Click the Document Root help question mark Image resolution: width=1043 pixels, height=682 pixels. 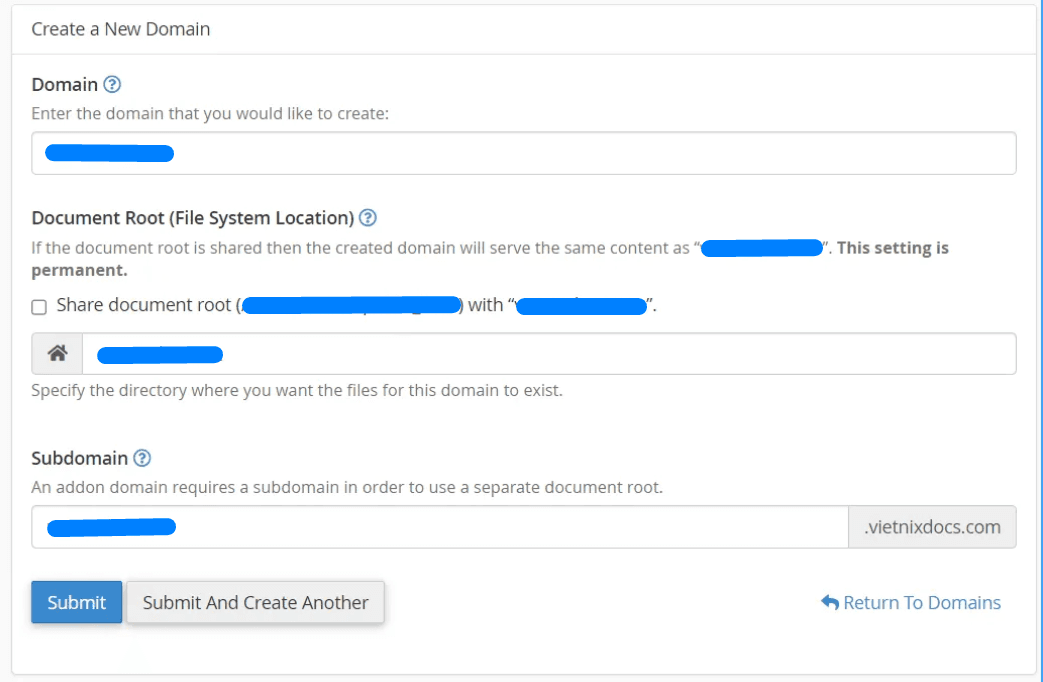pos(367,217)
